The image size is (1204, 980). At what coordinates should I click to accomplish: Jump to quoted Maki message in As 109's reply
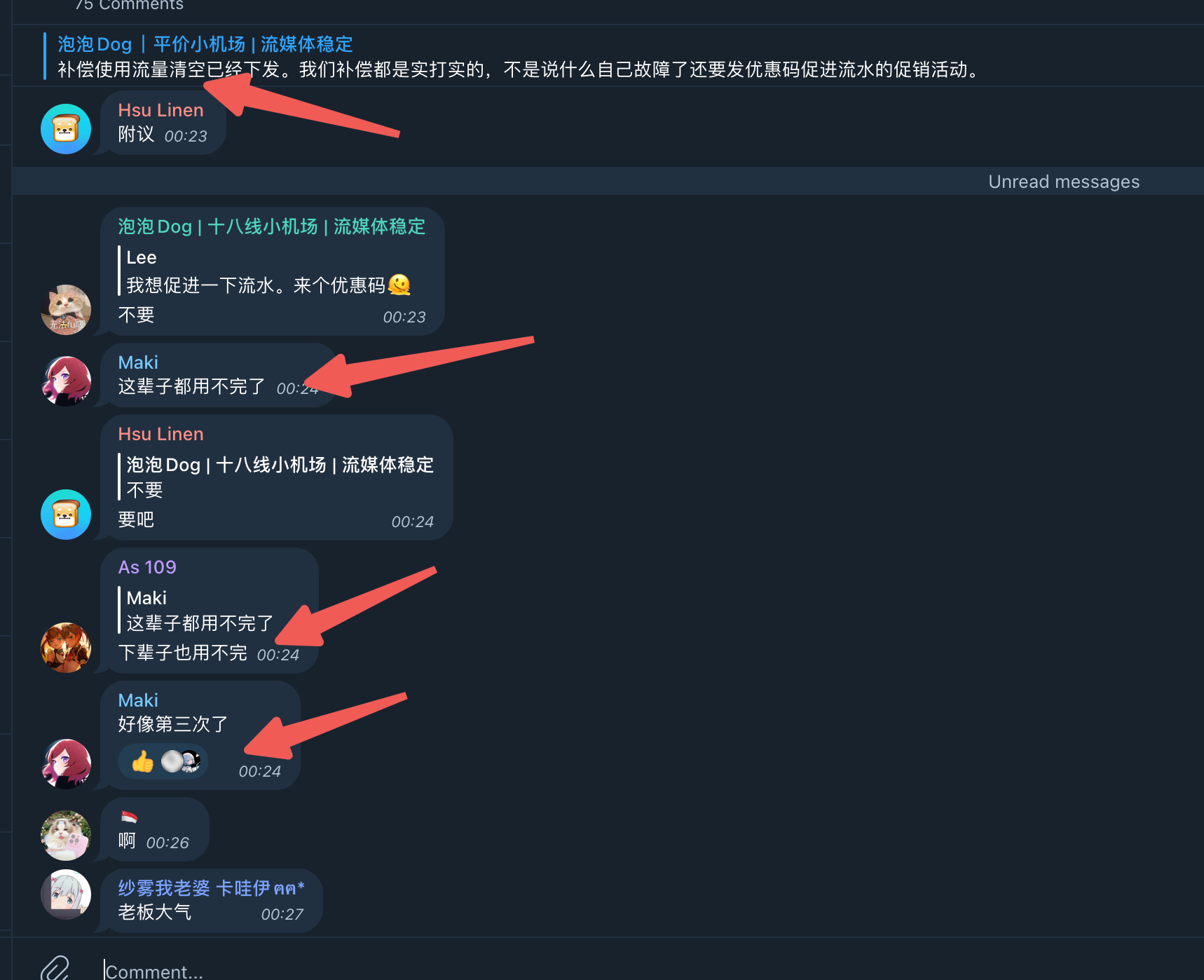(x=197, y=610)
